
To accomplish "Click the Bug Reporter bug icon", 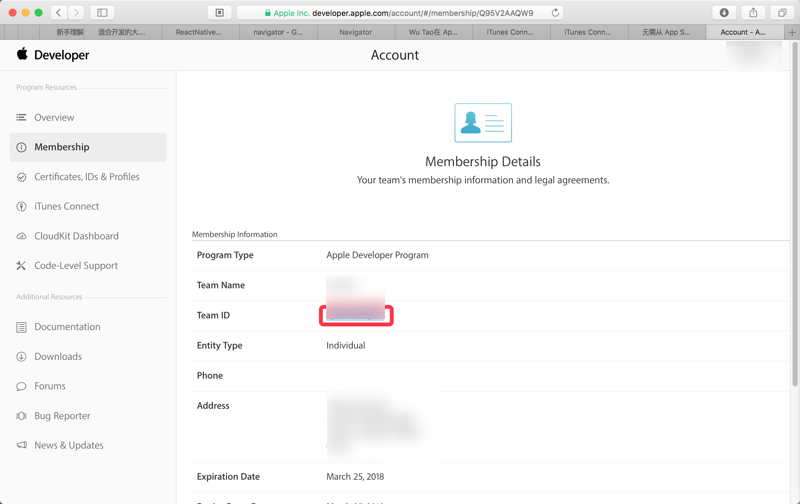I will coord(21,416).
